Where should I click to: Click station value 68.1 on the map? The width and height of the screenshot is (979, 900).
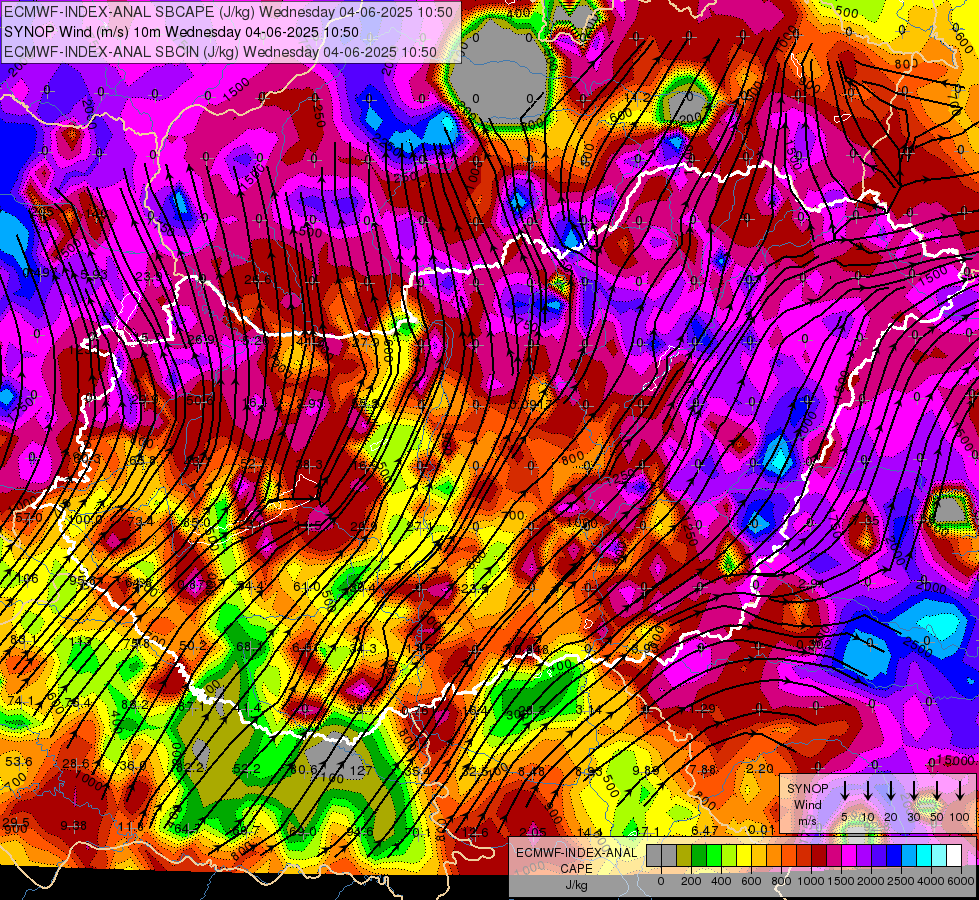(x=250, y=646)
